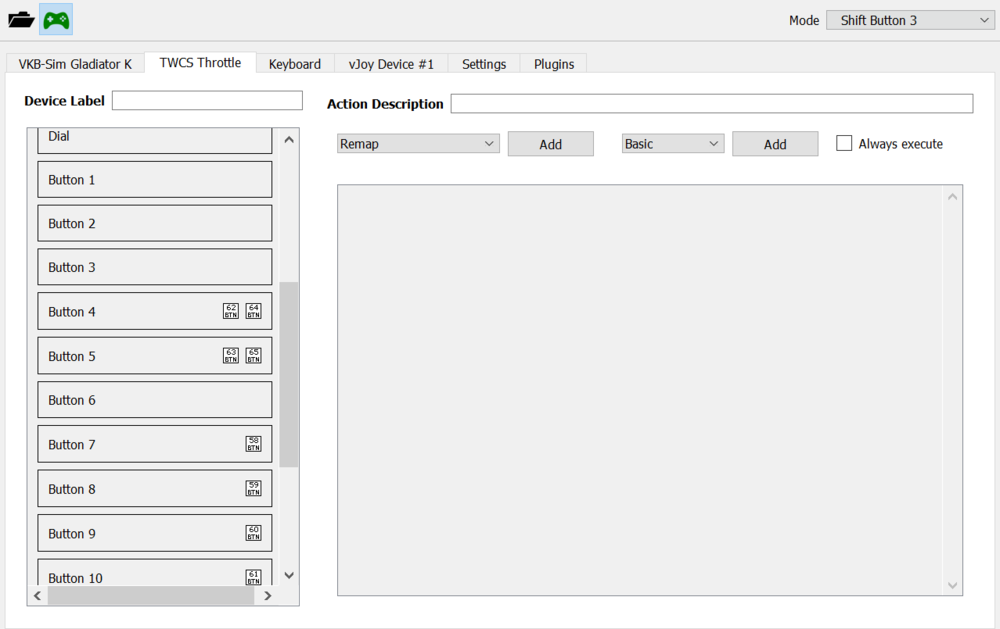Open the Mode dropdown showing Shift Button 3
Viewport: 1000px width, 629px height.
coord(910,20)
